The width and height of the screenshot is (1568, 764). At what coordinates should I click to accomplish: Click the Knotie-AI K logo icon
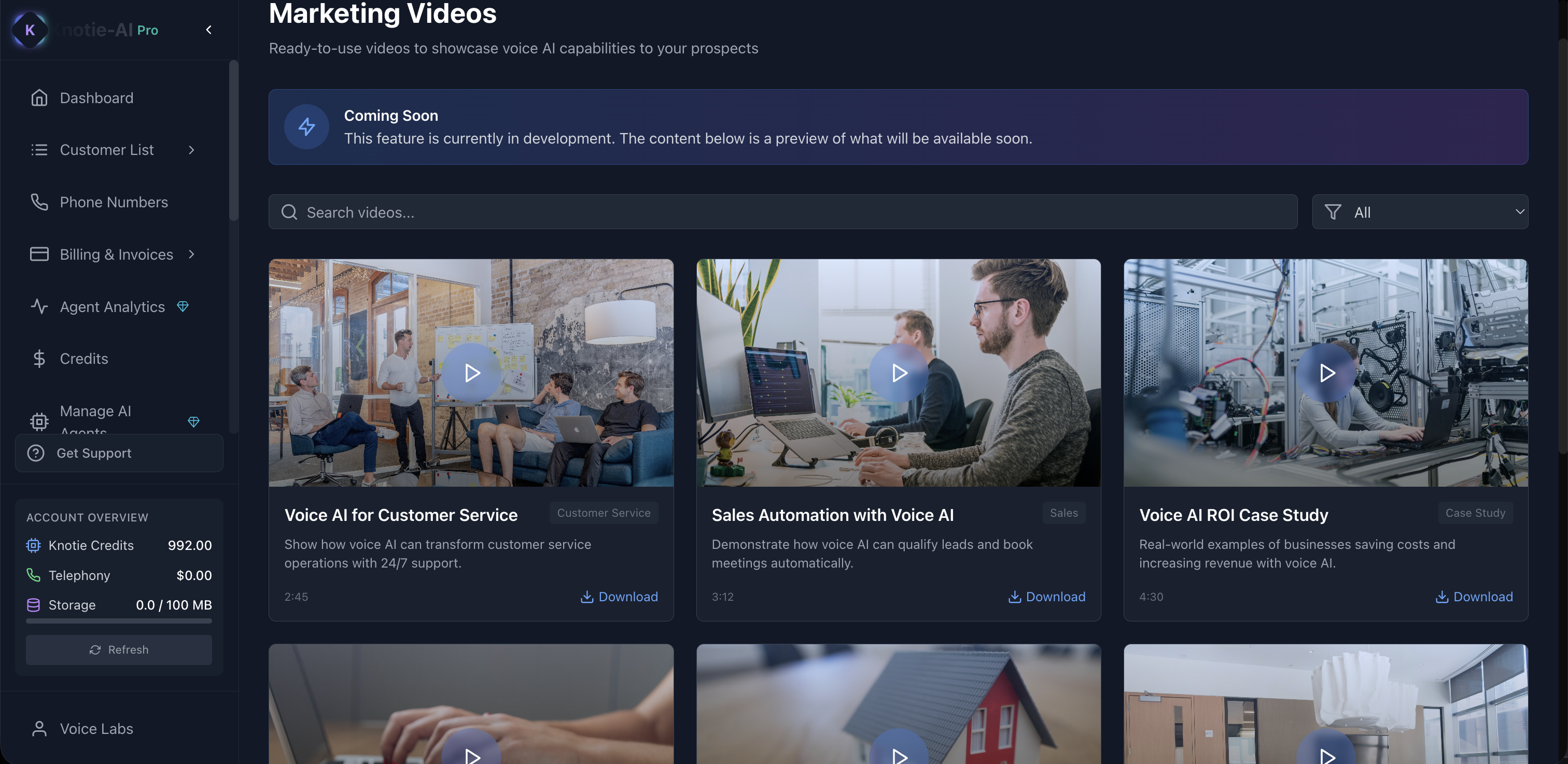tap(30, 30)
